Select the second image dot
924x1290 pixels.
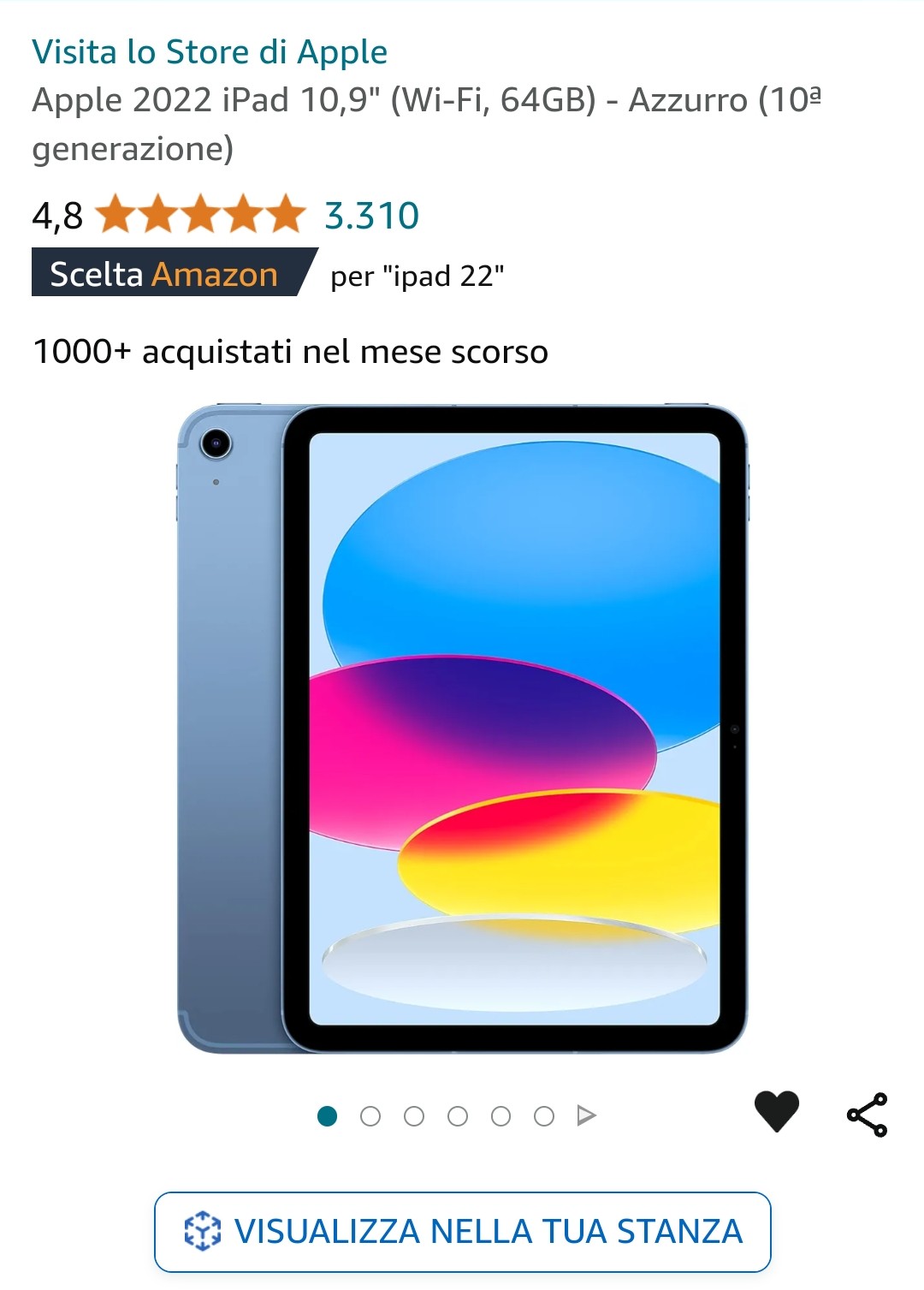pos(370,1116)
